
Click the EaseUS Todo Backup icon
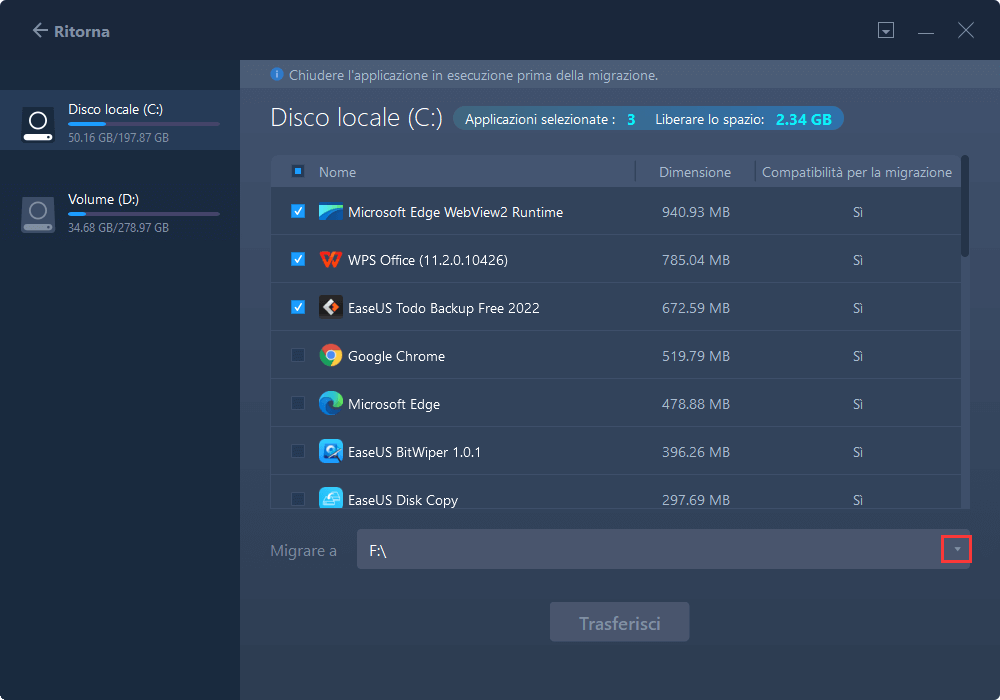pyautogui.click(x=330, y=307)
